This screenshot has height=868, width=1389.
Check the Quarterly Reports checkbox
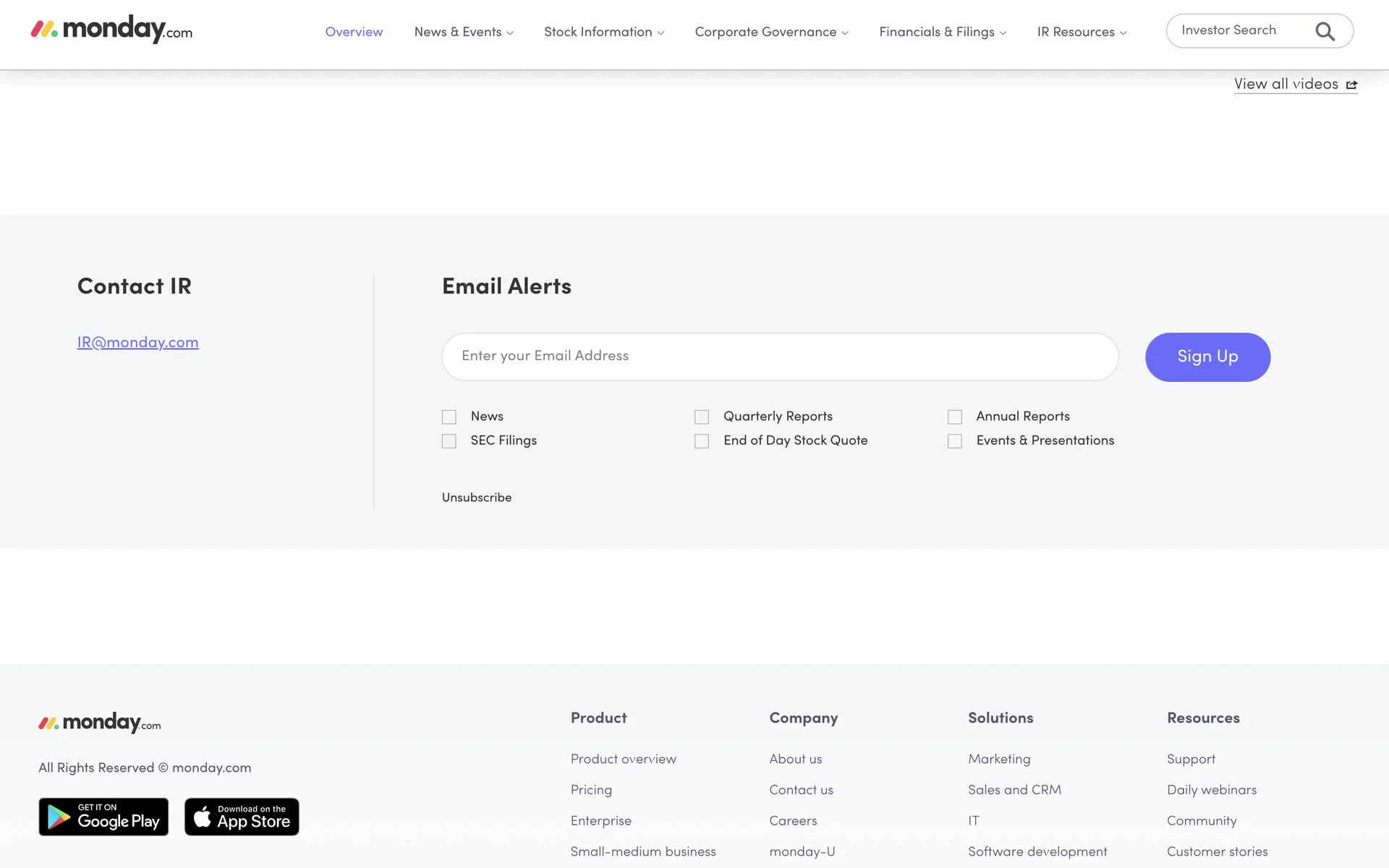pos(702,417)
